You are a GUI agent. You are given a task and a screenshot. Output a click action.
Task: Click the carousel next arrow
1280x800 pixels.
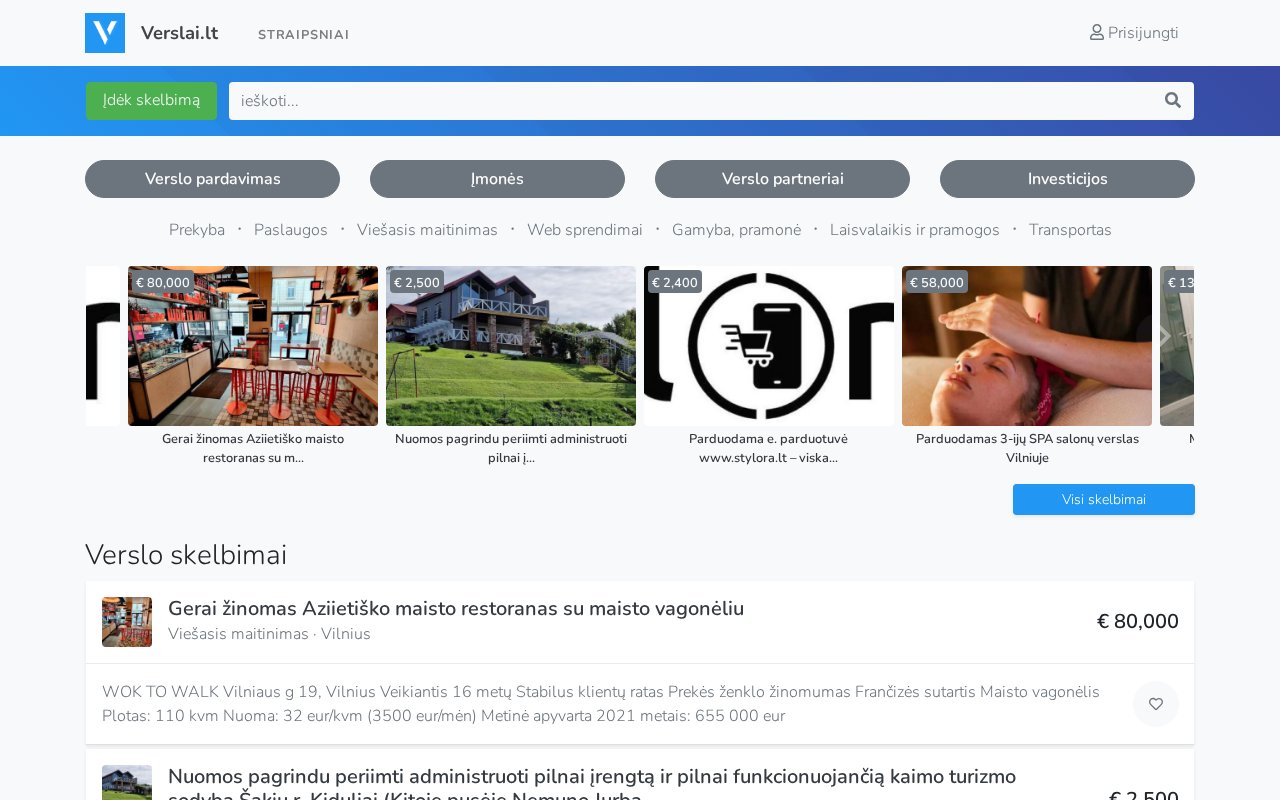(x=1163, y=337)
